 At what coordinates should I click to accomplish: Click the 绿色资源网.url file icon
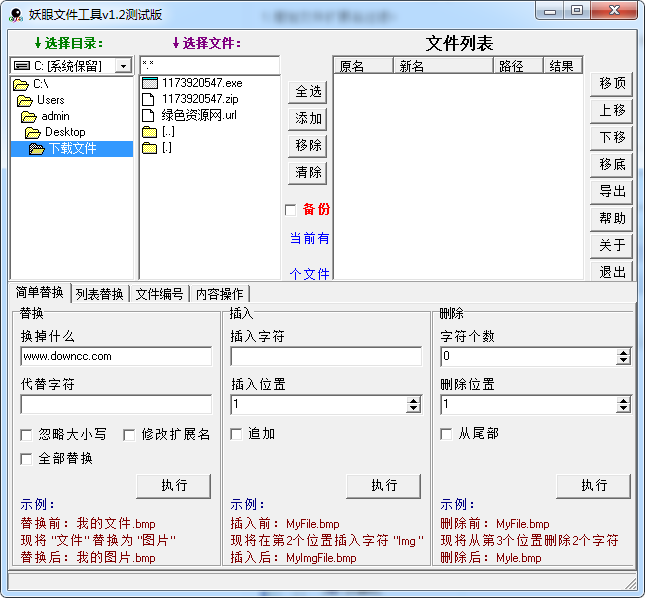pyautogui.click(x=149, y=115)
